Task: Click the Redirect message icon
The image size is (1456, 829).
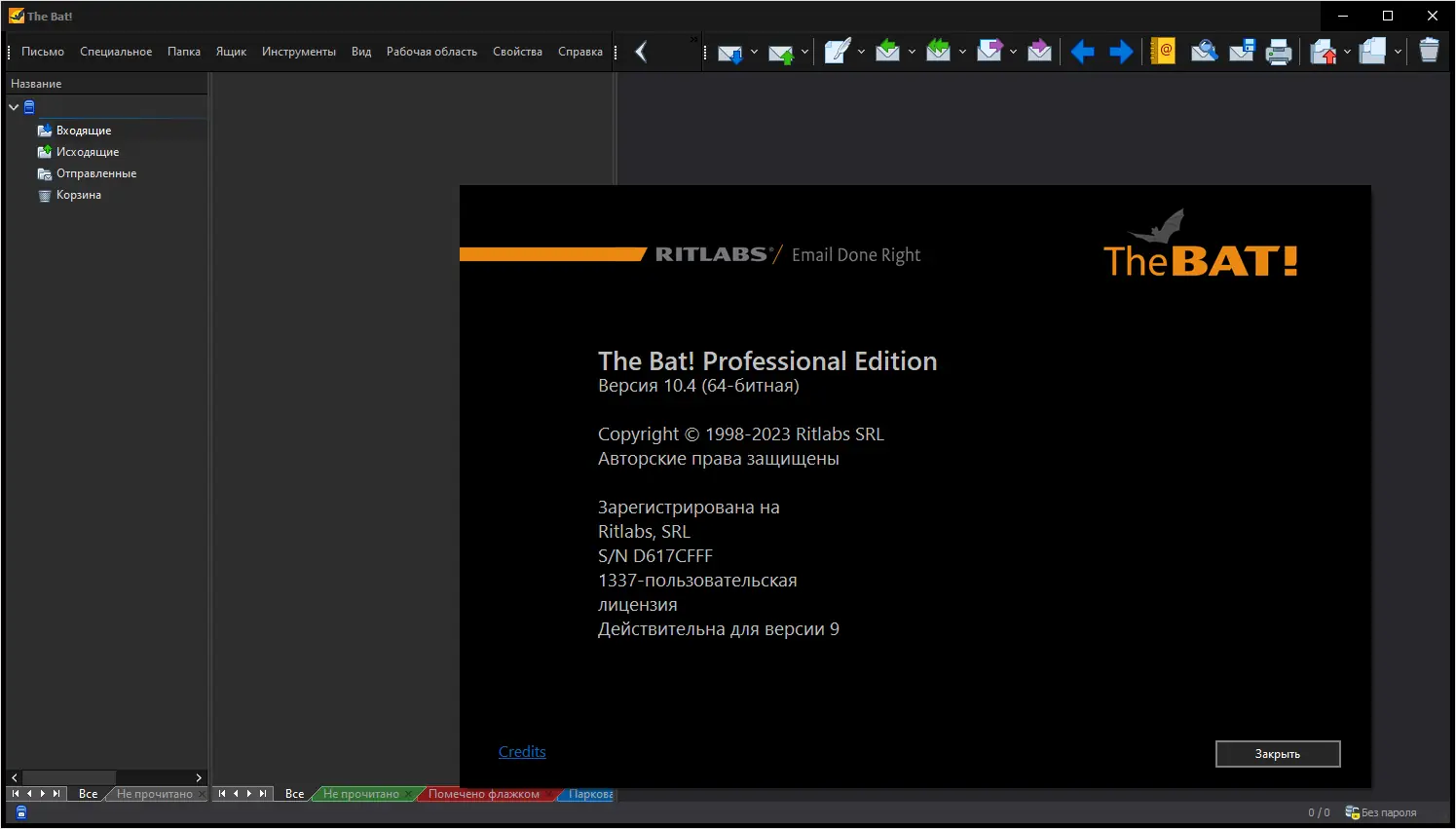Action: pos(1040,52)
